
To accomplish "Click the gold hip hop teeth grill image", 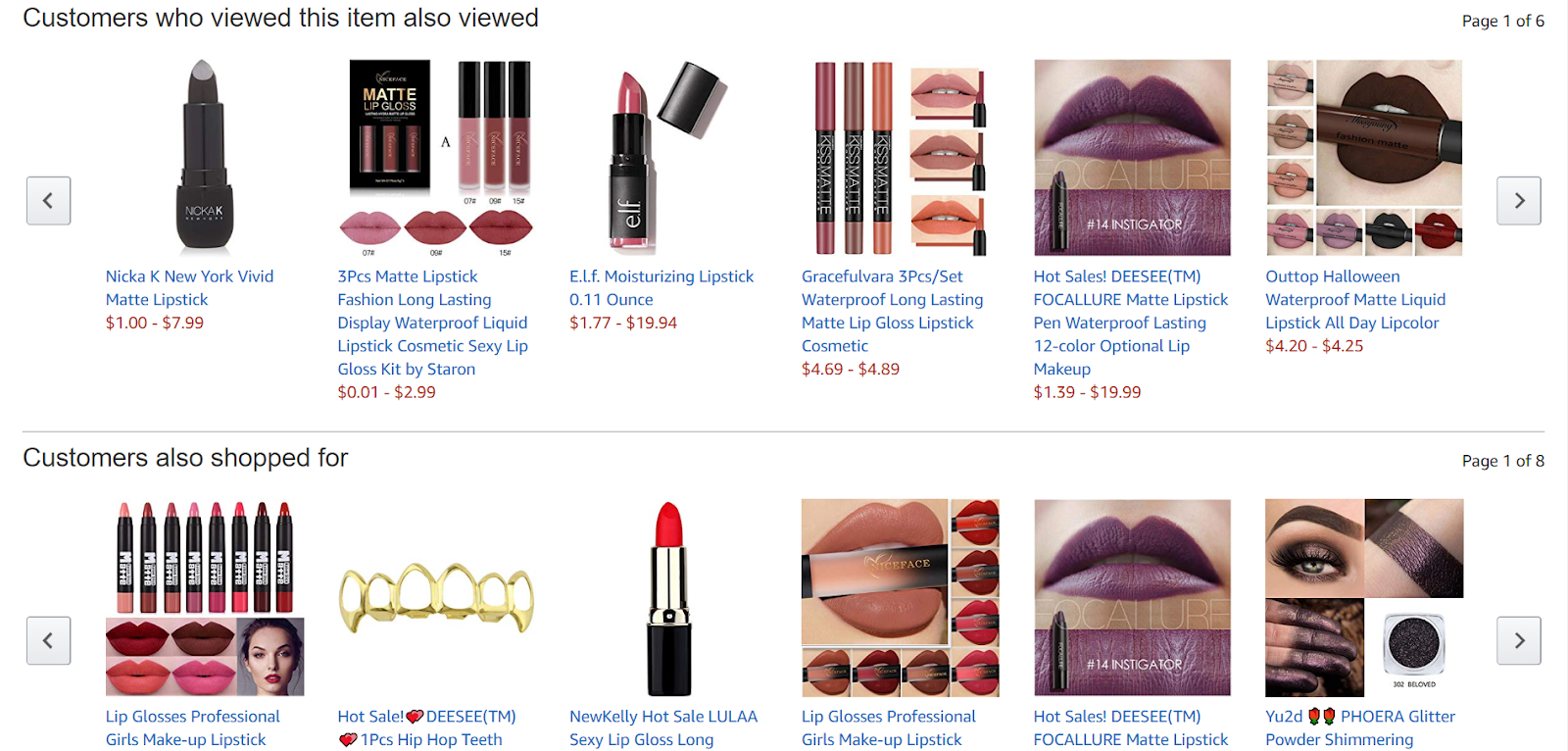I will tap(436, 598).
